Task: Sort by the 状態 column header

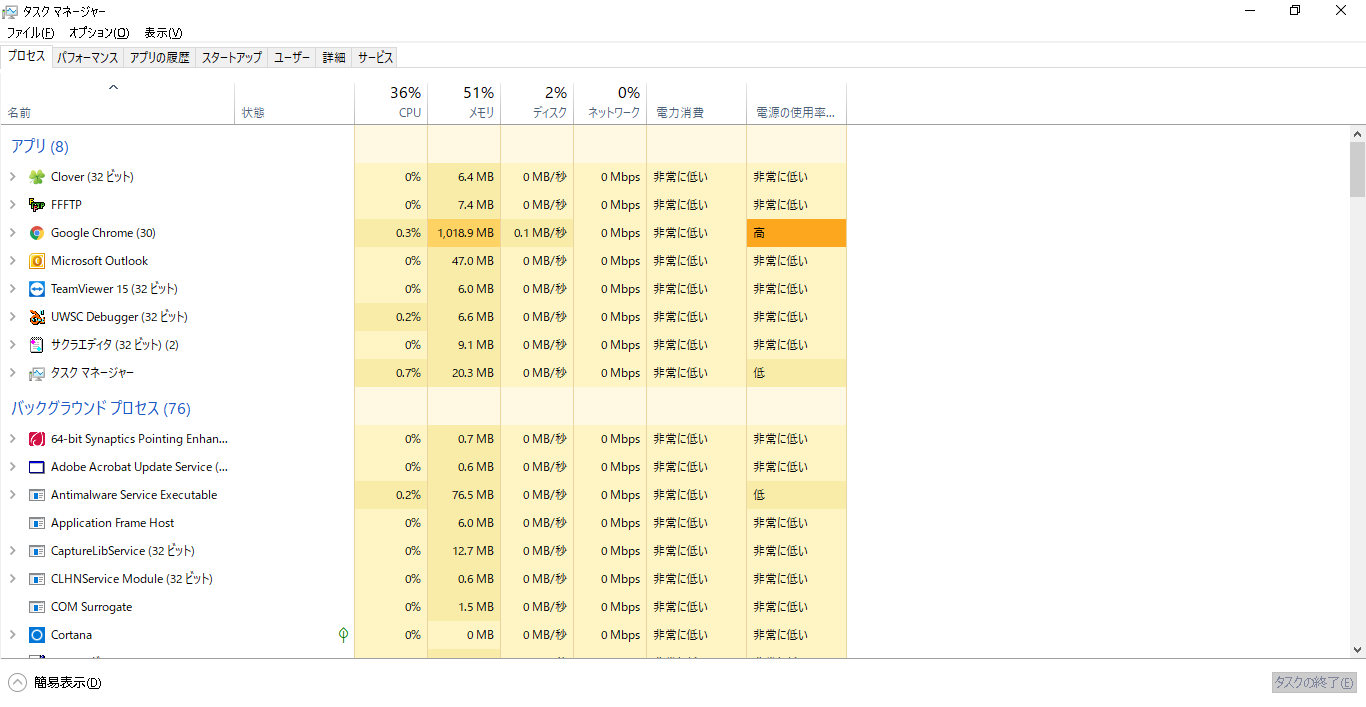Action: 294,103
